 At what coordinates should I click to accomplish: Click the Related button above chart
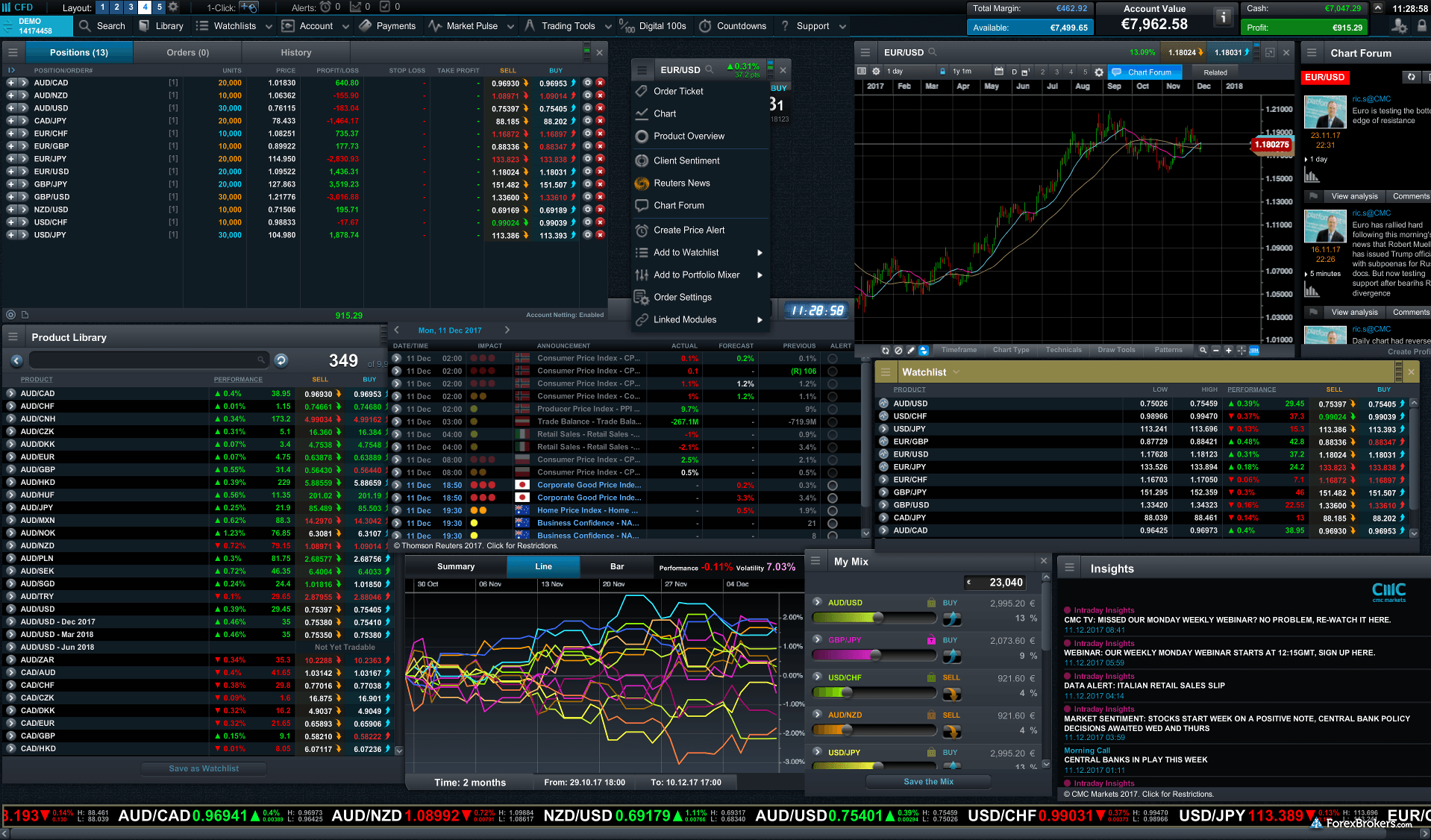click(1215, 72)
